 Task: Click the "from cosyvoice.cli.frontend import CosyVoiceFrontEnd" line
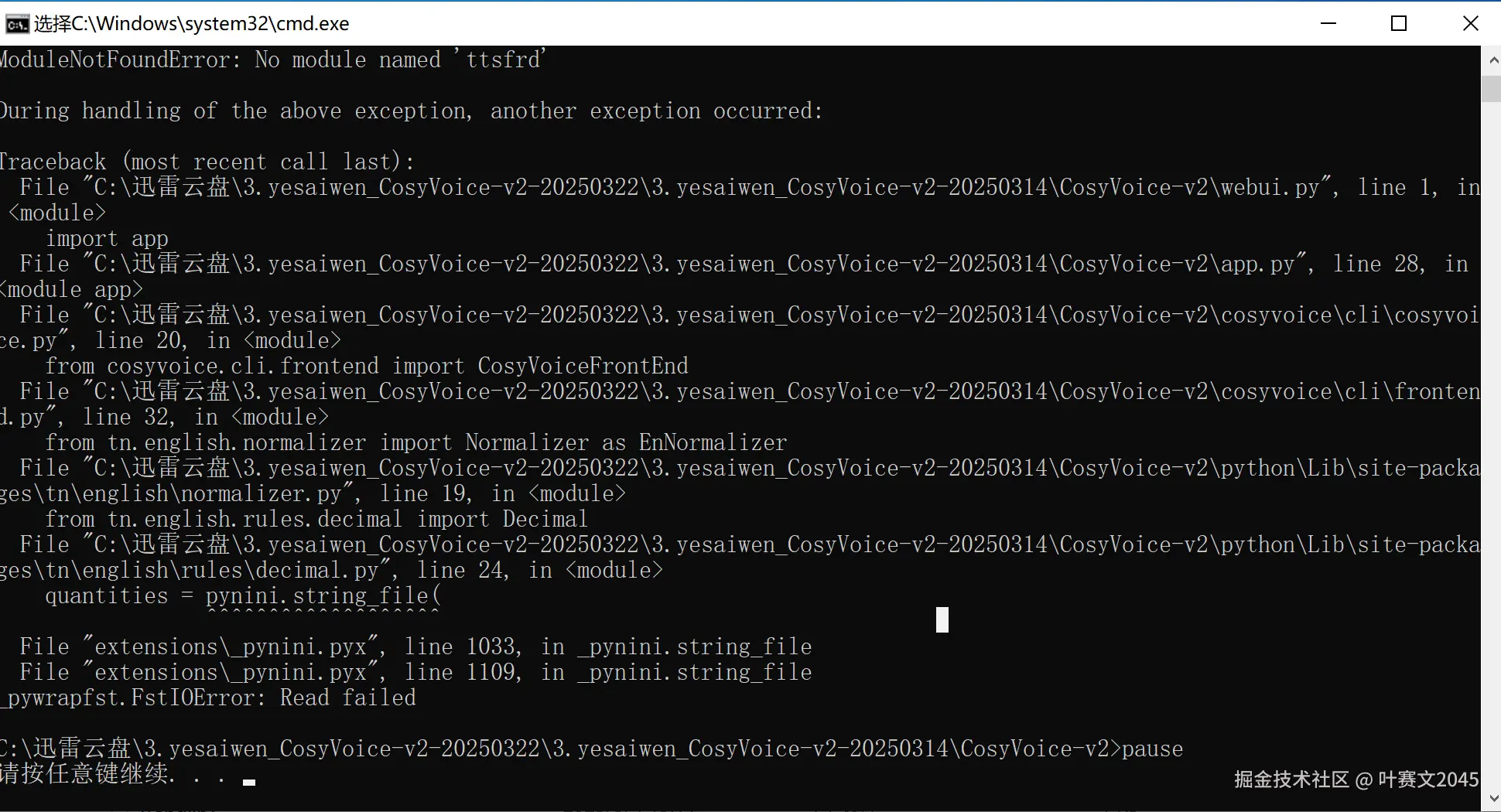pos(367,366)
